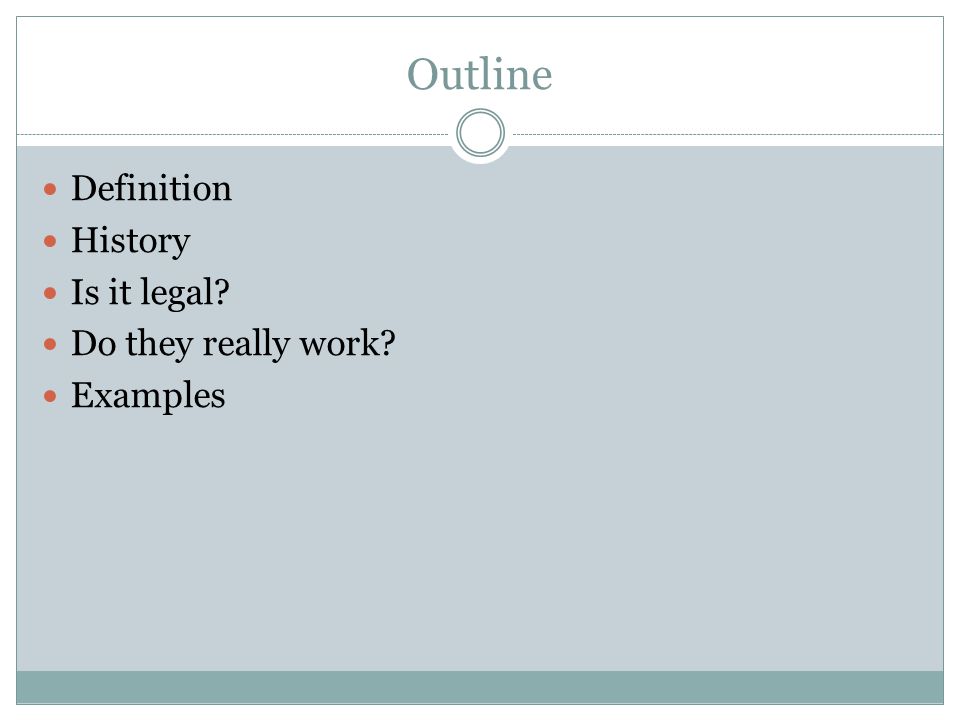This screenshot has width=960, height=720.
Task: Click the word legal? in the third bullet
Action: [x=185, y=294]
